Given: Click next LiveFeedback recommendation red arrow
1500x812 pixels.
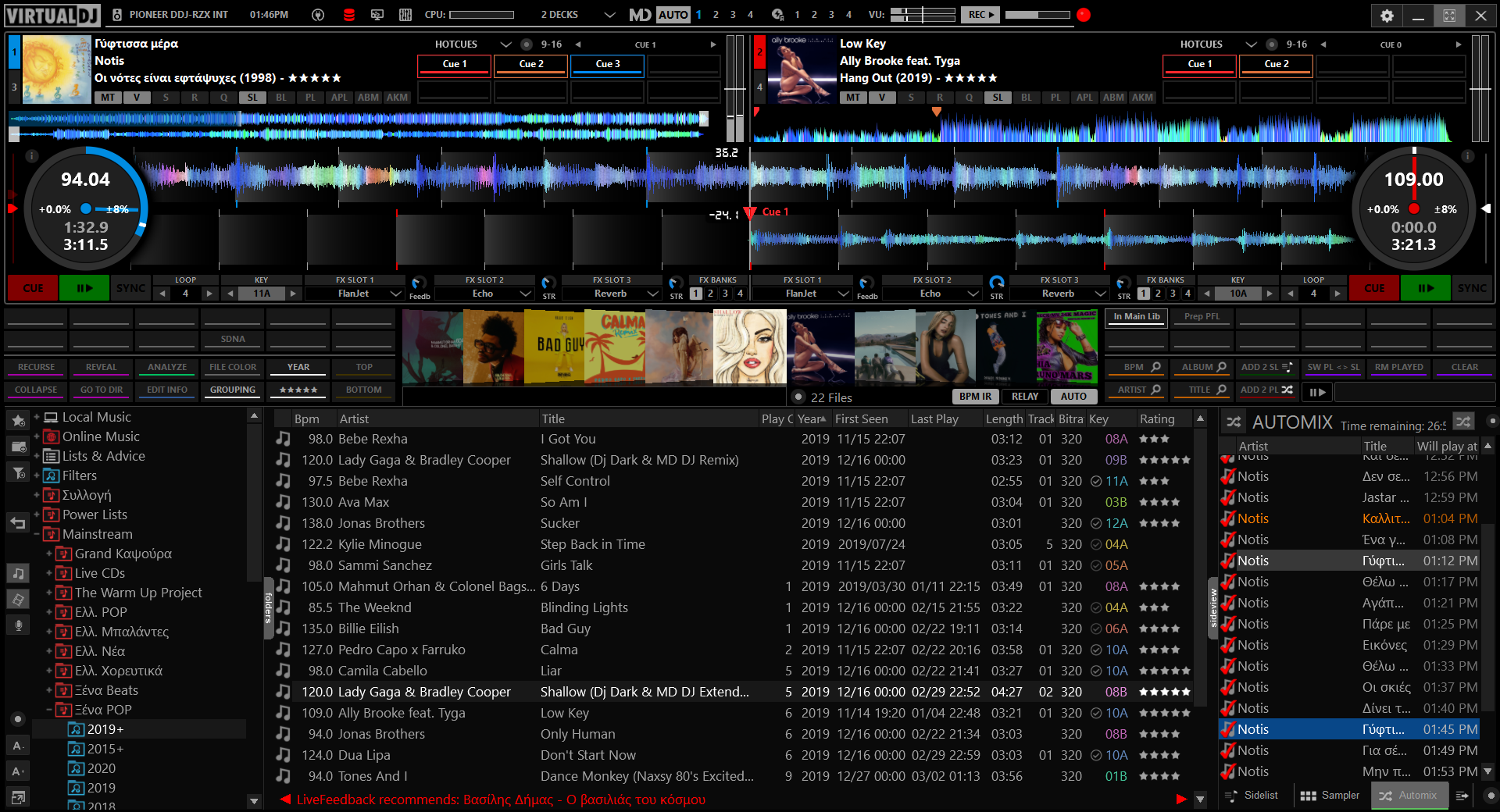Looking at the screenshot, I should point(1180,800).
